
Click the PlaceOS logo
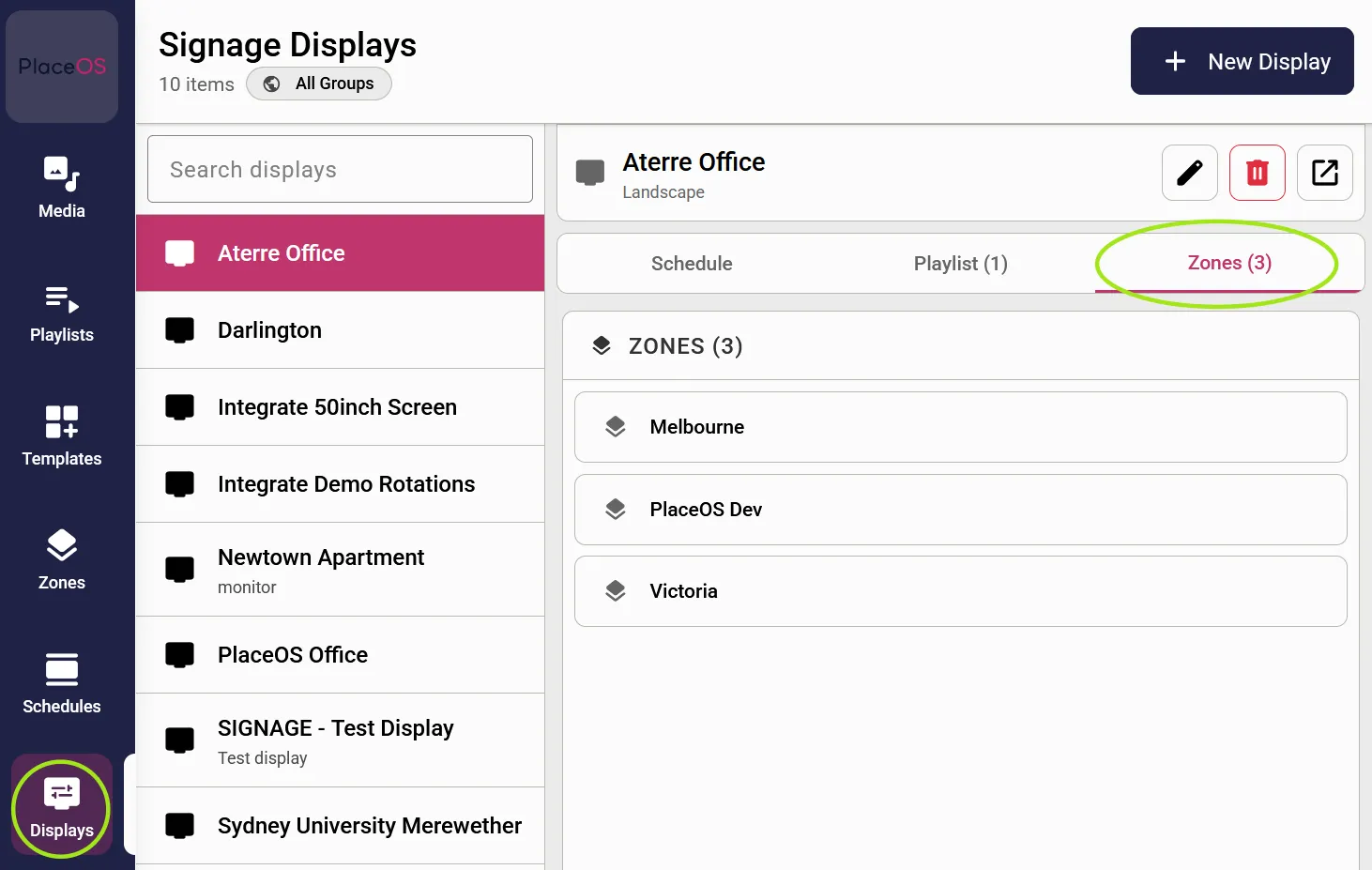pyautogui.click(x=62, y=67)
